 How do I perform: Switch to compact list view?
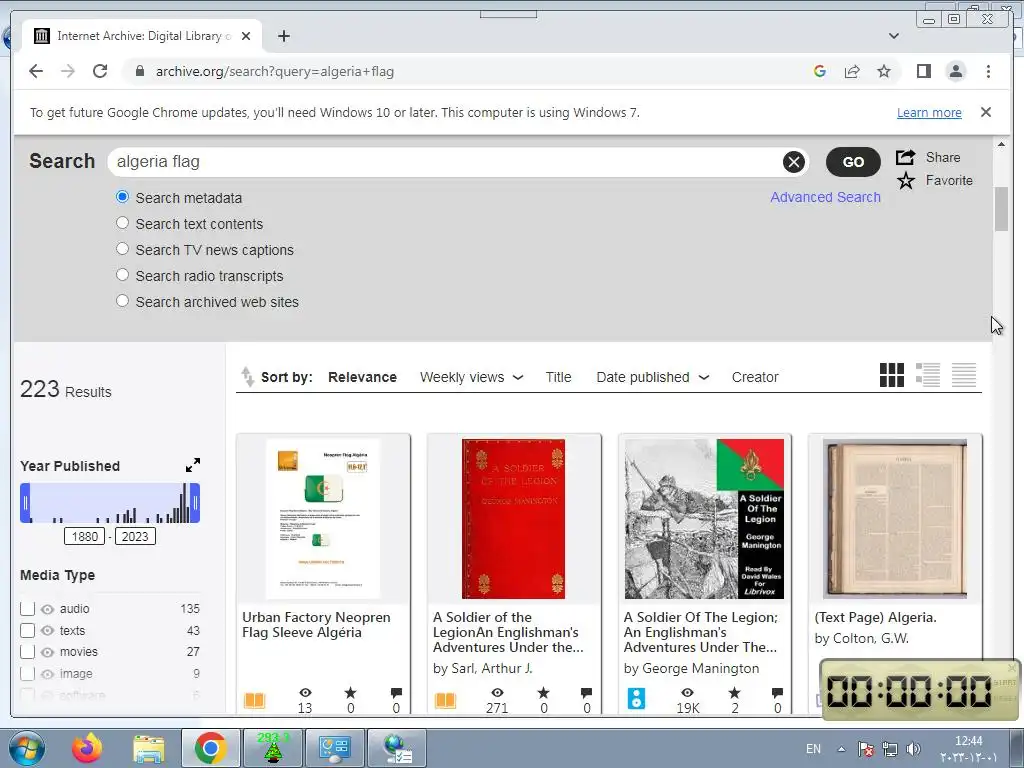coord(964,376)
